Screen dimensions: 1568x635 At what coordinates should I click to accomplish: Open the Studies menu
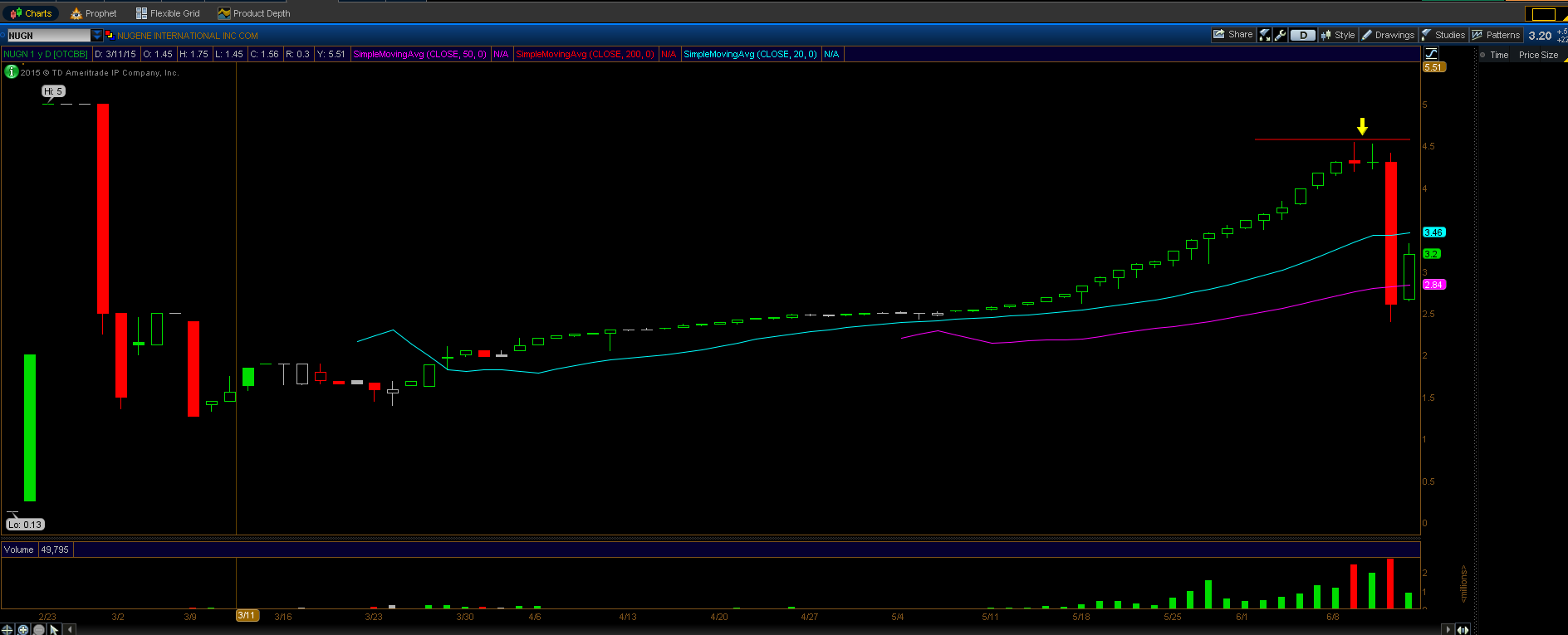1443,35
